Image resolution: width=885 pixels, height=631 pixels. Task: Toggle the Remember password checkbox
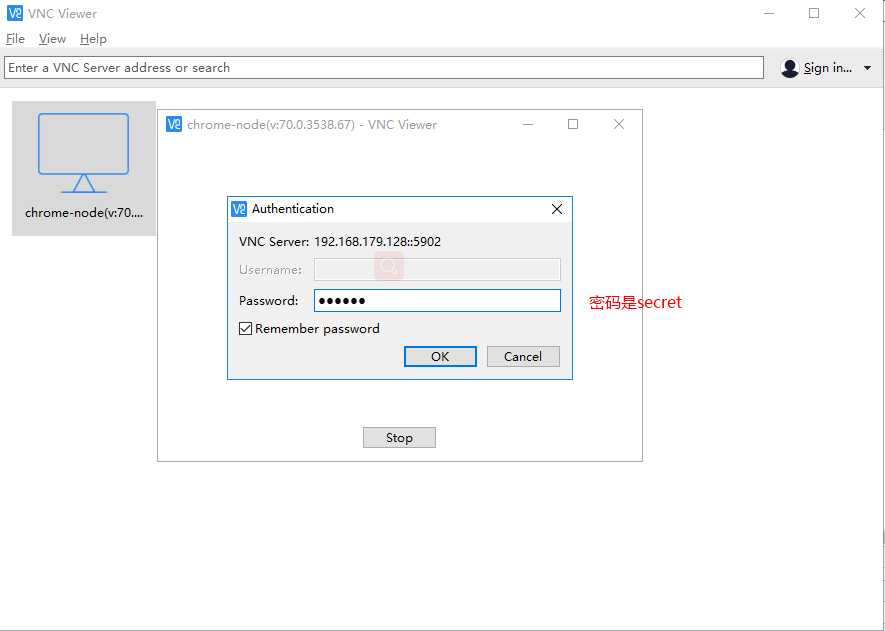[x=246, y=328]
